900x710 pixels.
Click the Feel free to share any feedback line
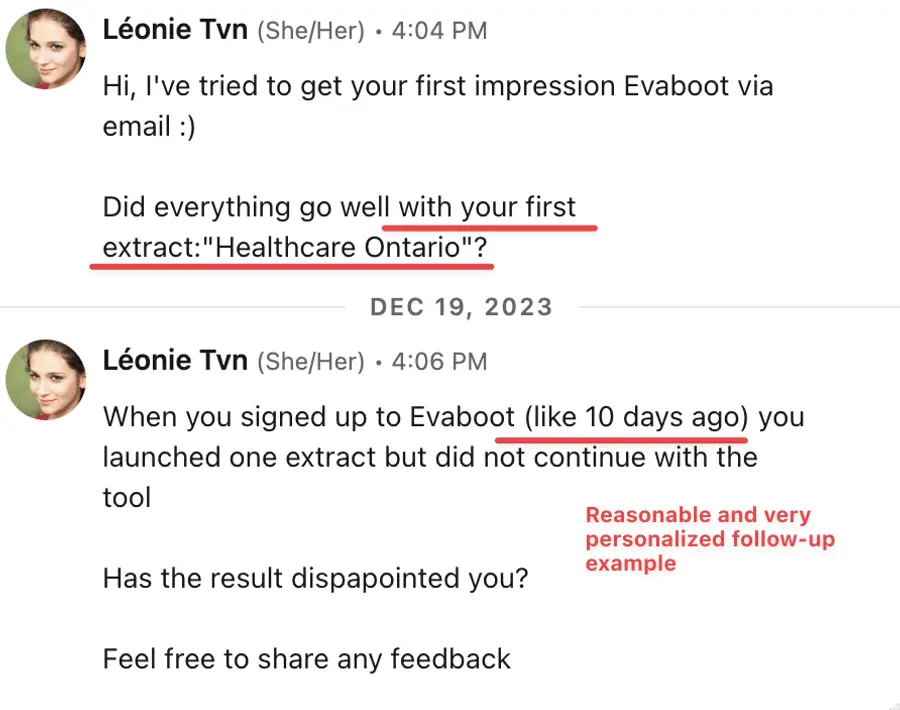tap(305, 659)
